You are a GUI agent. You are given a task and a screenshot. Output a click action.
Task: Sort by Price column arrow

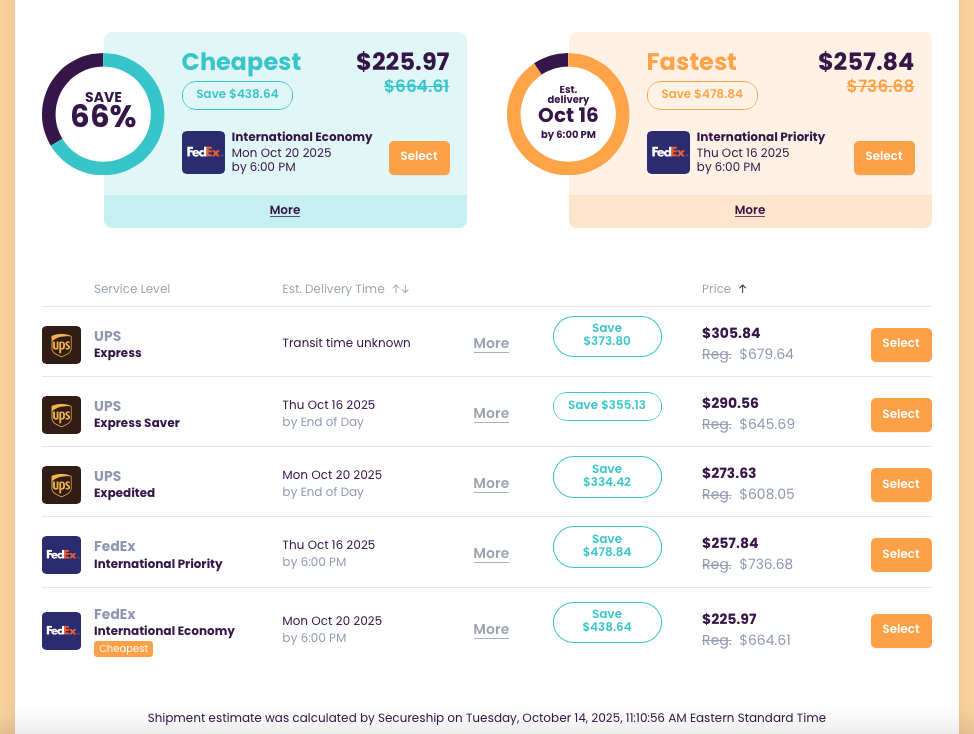742,289
